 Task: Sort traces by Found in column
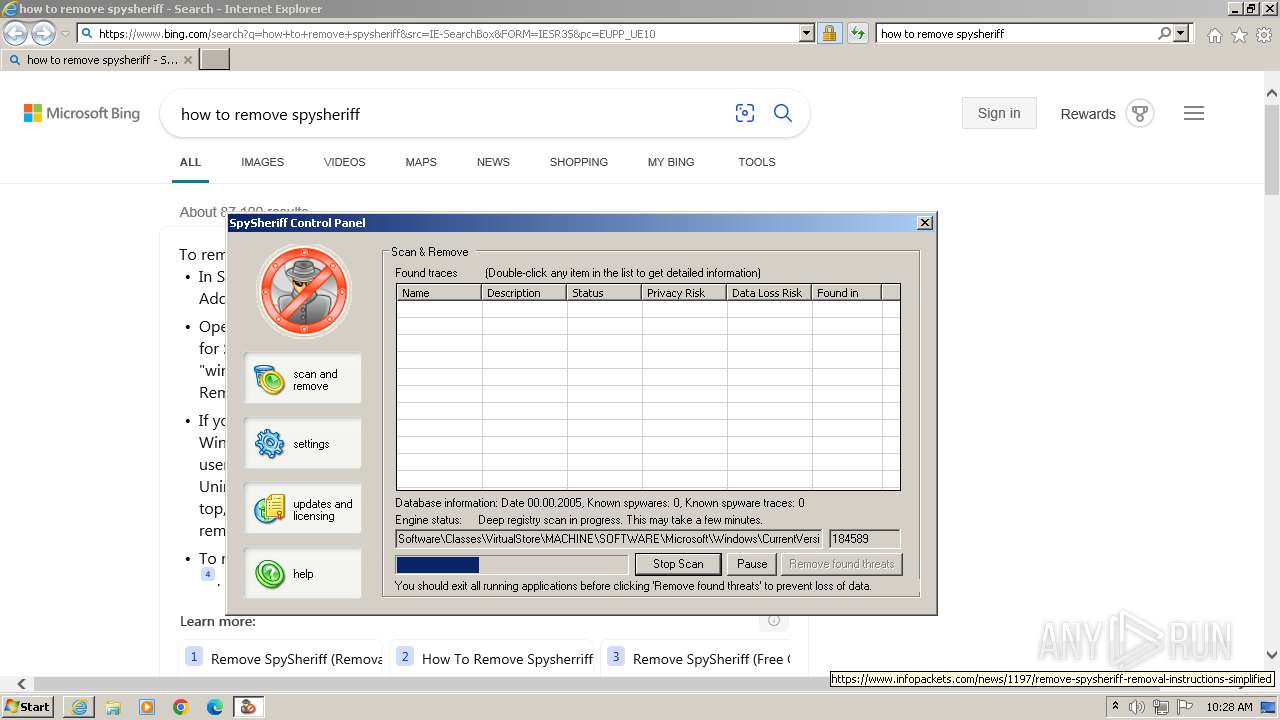(847, 293)
